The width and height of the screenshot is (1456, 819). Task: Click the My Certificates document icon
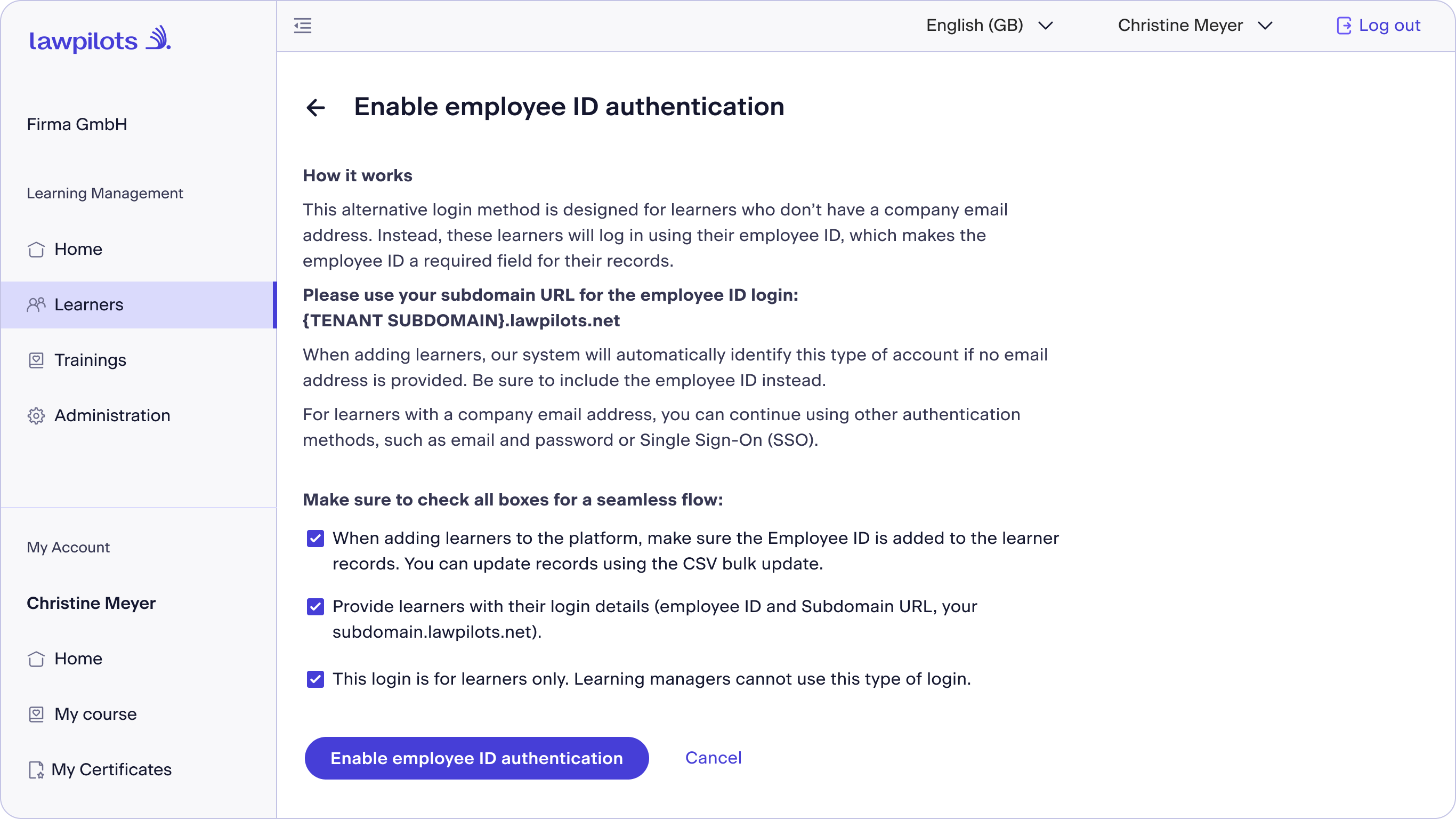point(36,770)
